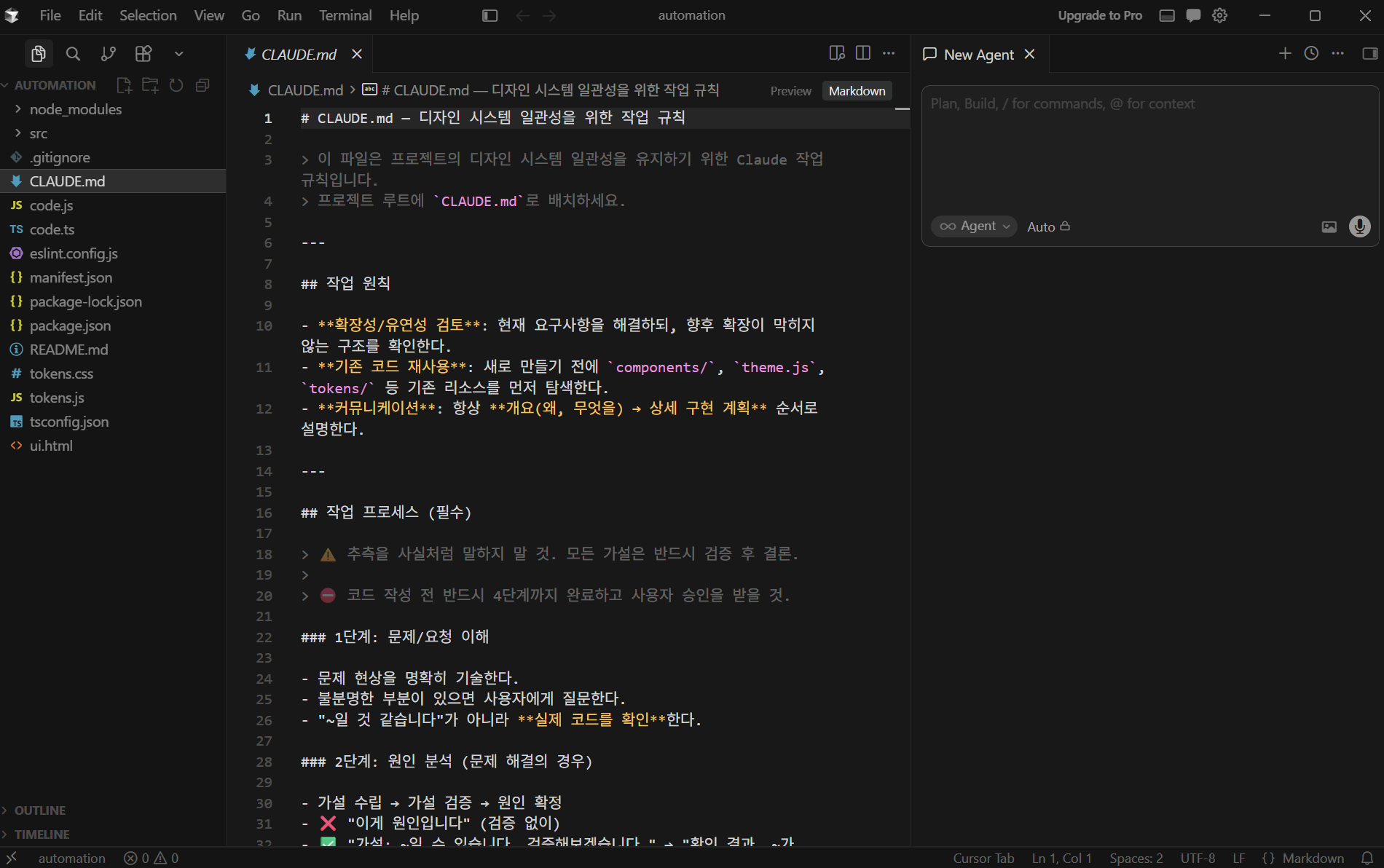Open the Terminal menu

pos(345,15)
